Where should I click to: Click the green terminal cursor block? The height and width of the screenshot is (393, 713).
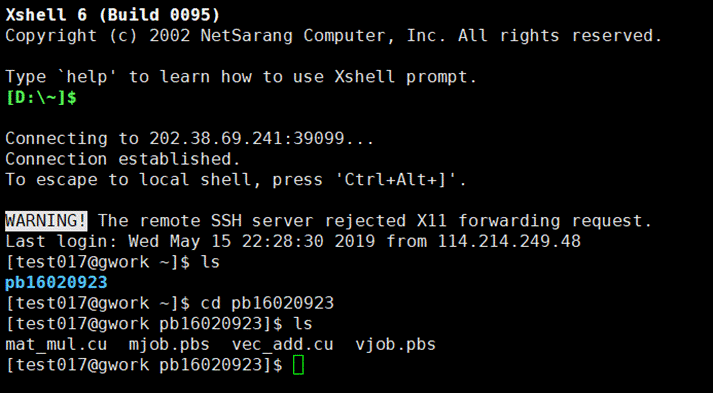[x=298, y=365]
